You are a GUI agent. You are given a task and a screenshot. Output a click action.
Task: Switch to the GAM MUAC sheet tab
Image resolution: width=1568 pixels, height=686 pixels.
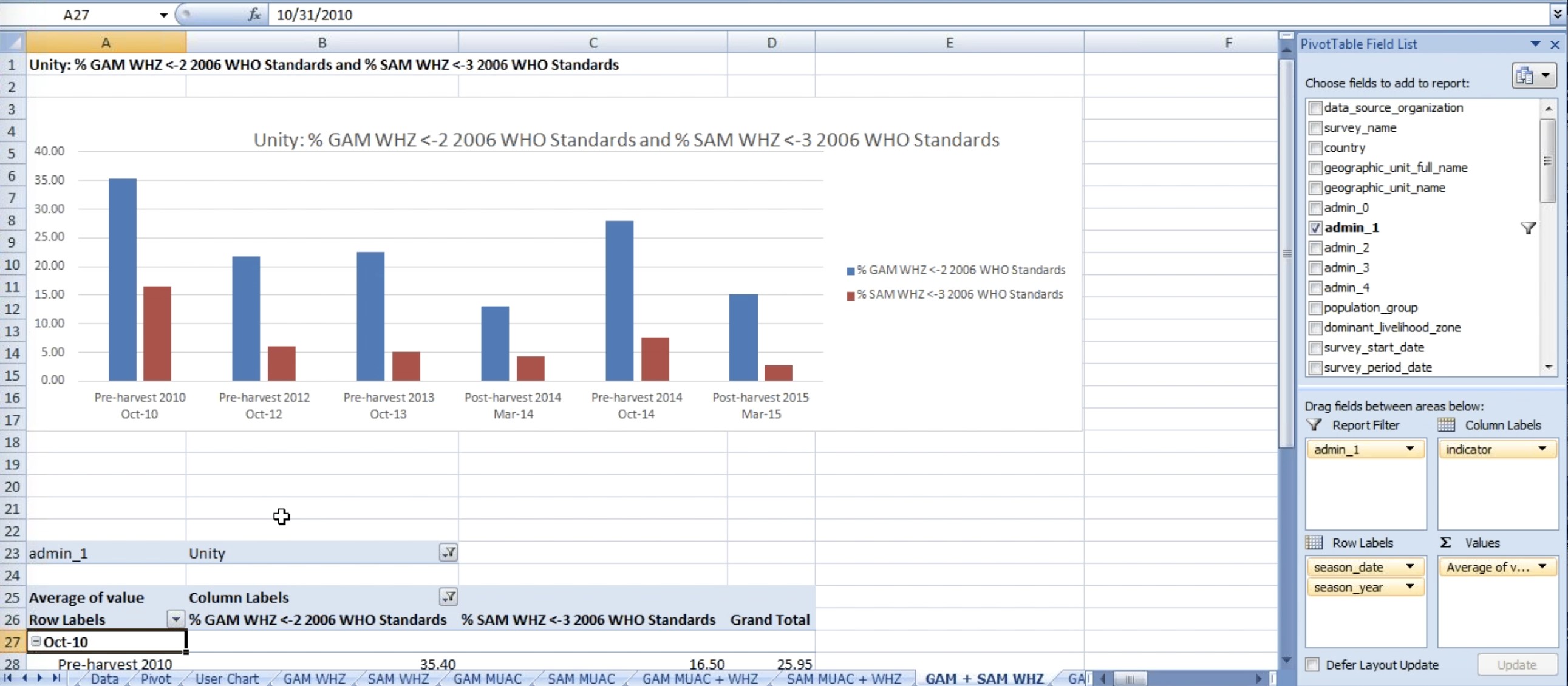click(x=487, y=678)
